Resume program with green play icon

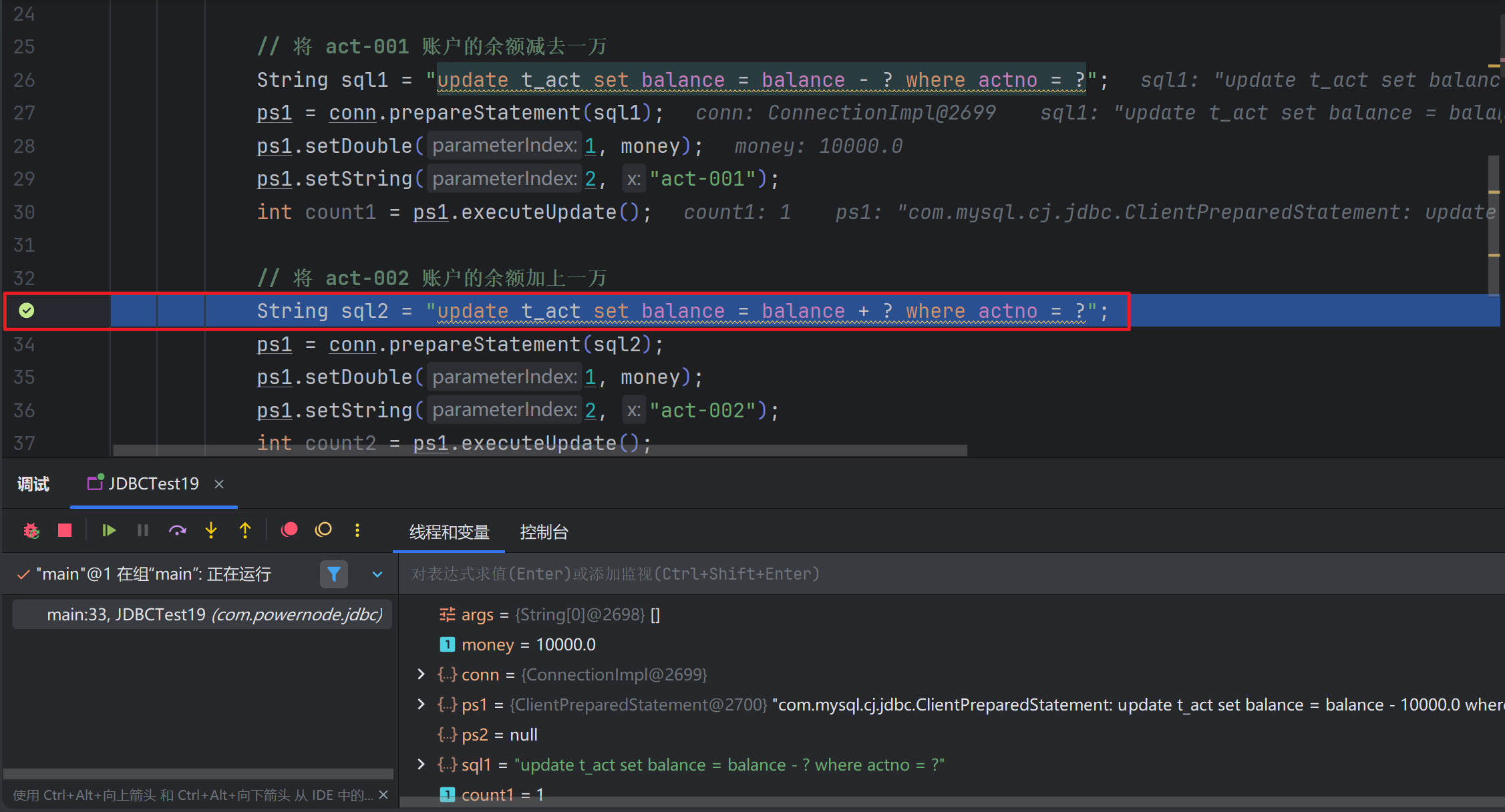[x=109, y=531]
